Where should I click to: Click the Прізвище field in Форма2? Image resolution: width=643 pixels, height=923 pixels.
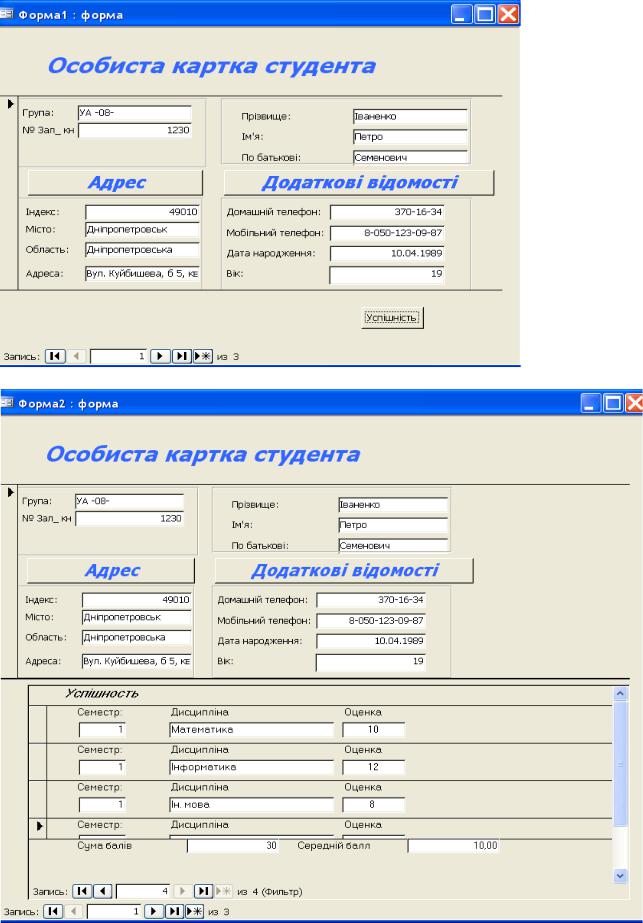tap(393, 504)
